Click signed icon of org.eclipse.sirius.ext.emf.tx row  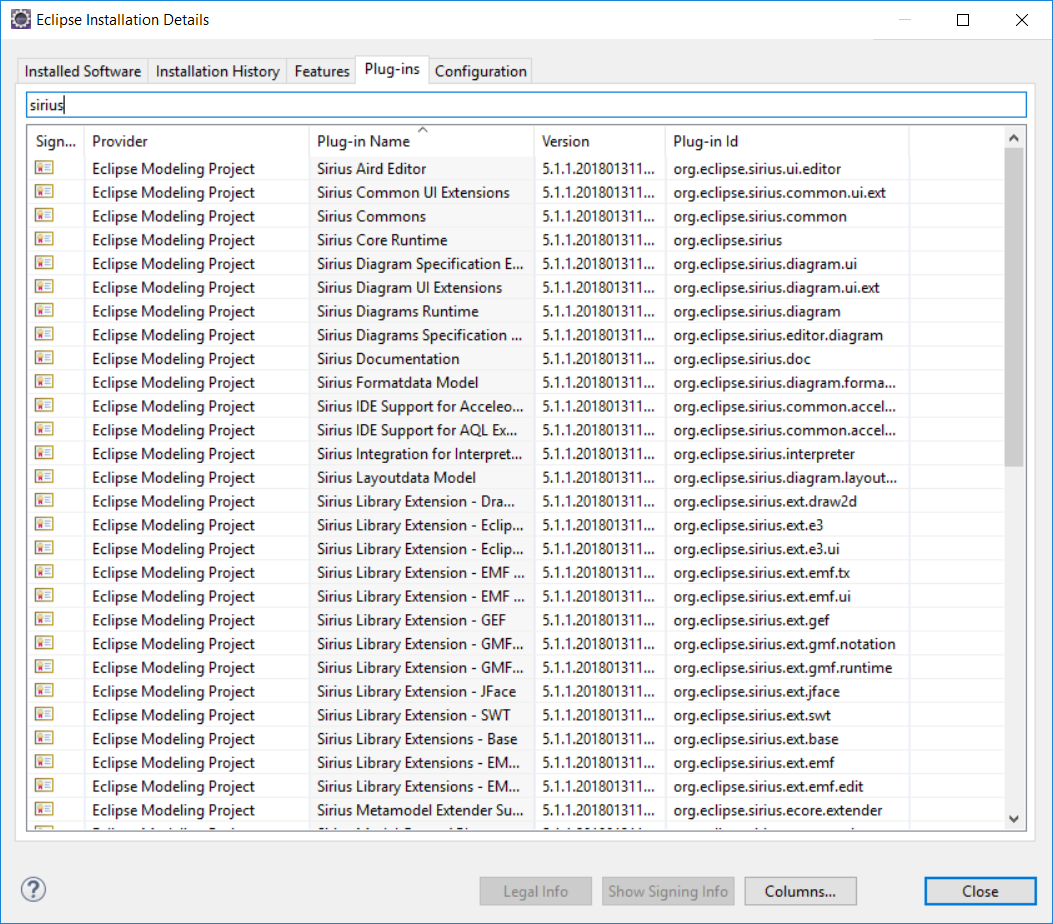[44, 572]
